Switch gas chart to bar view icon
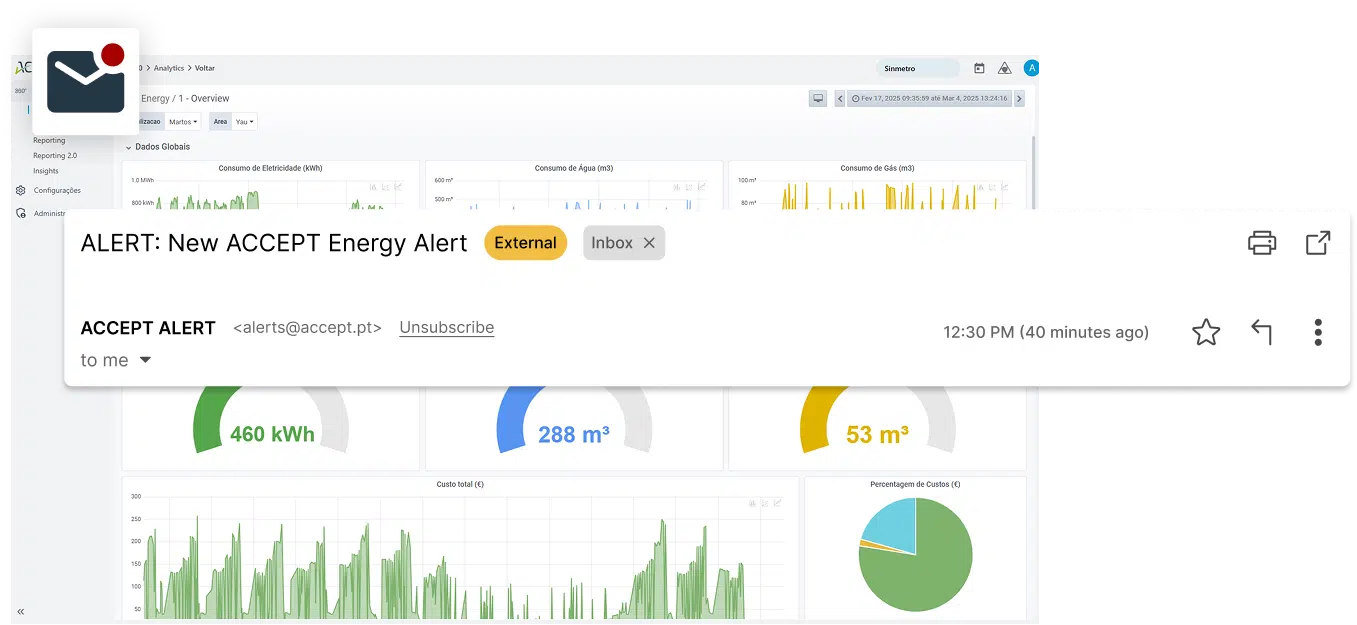Screen dimensions: 1357x625 point(980,186)
